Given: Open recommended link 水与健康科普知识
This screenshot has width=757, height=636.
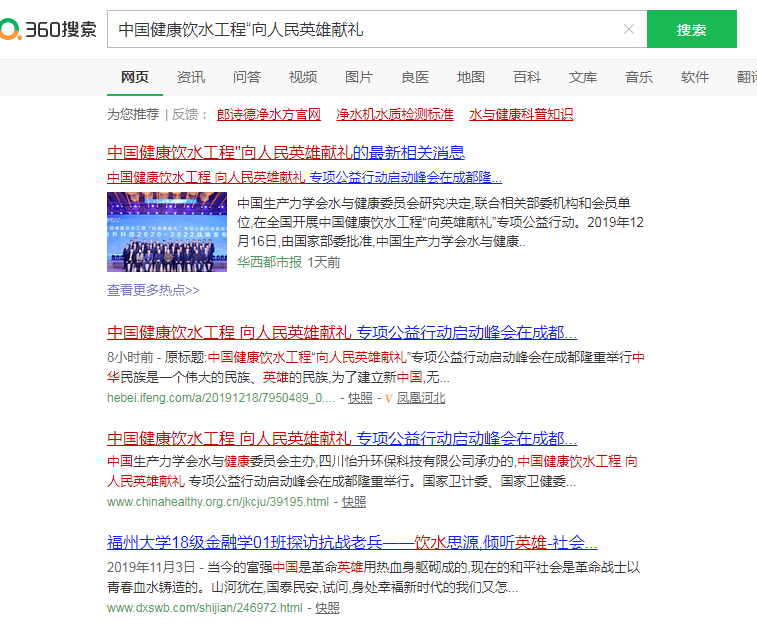Looking at the screenshot, I should click(x=521, y=115).
